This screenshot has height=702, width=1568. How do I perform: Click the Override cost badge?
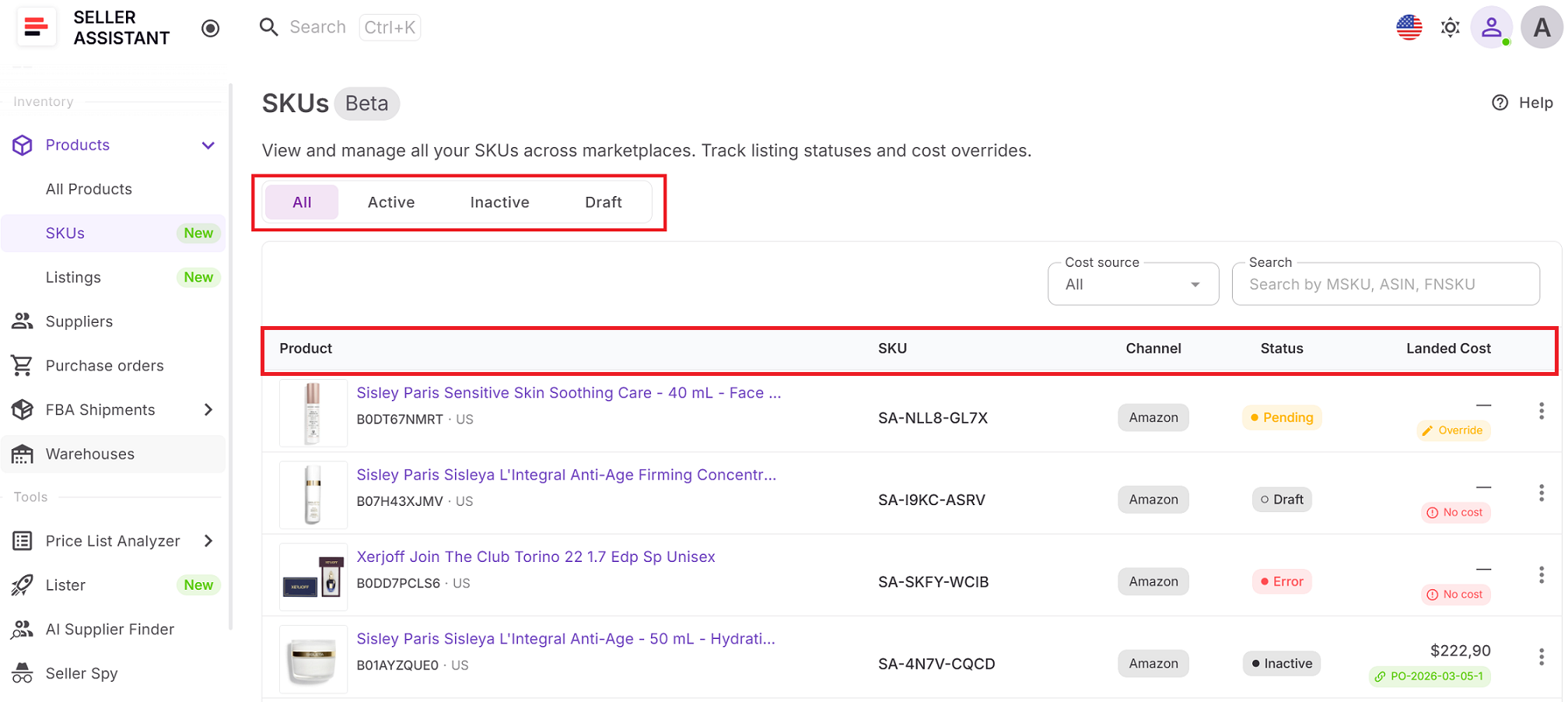tap(1453, 430)
